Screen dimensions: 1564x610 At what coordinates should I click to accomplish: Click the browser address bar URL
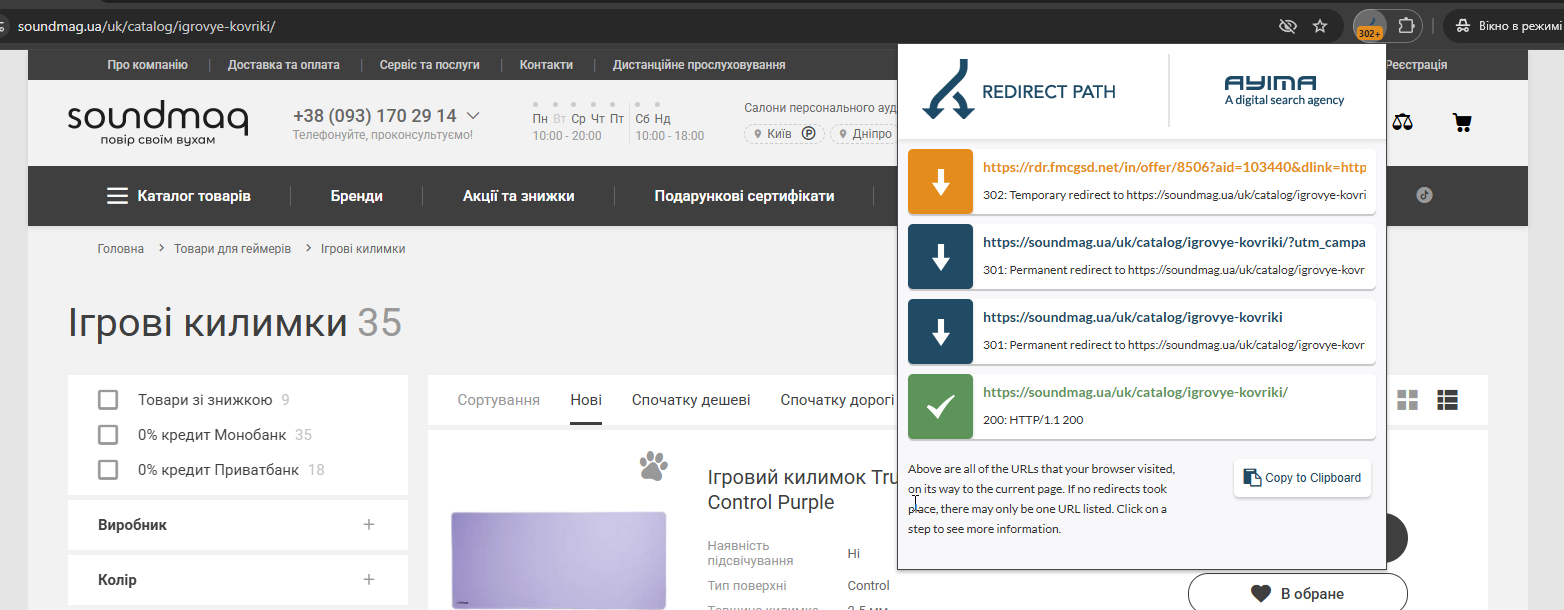(147, 26)
